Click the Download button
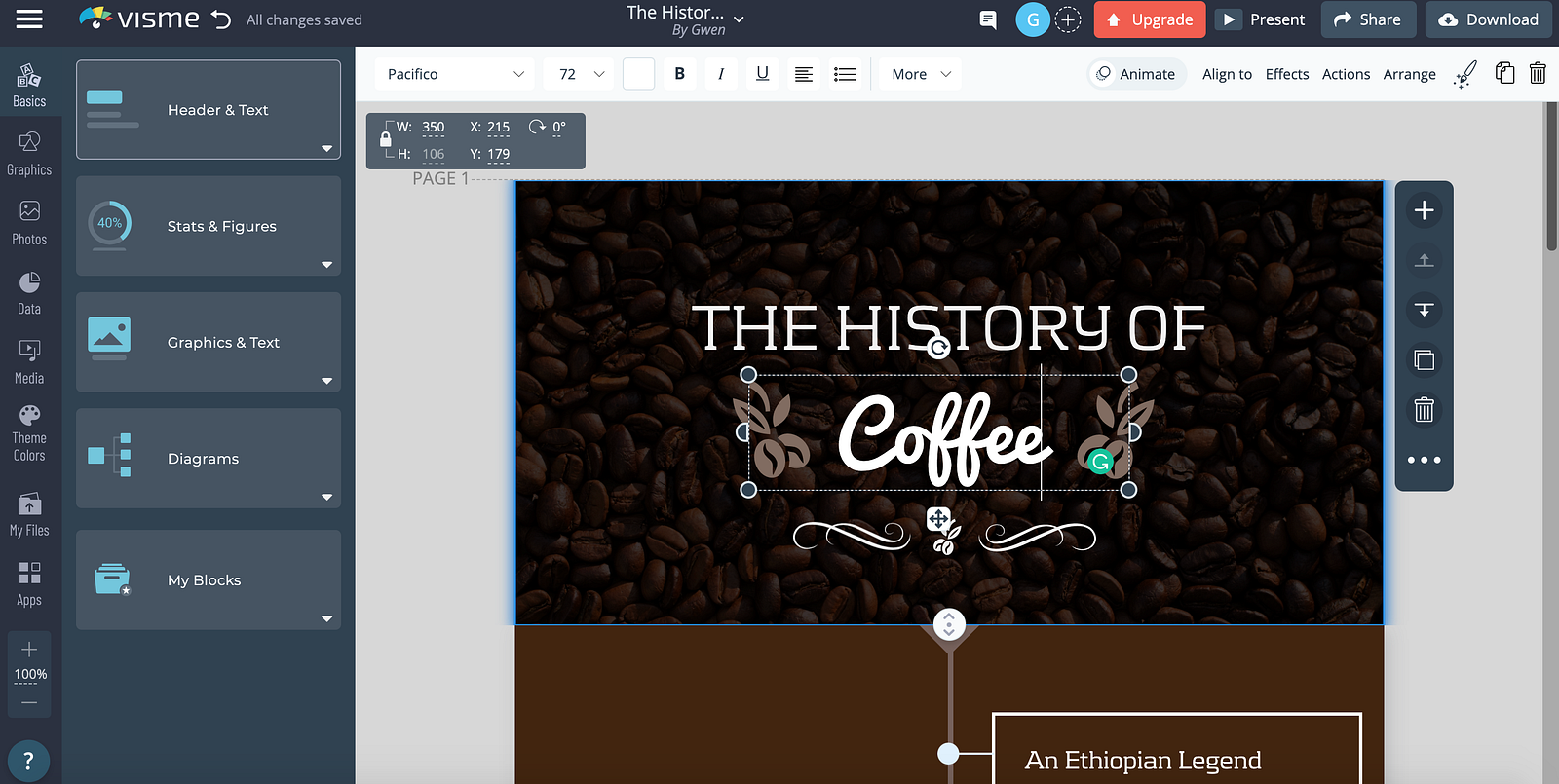 [1489, 19]
